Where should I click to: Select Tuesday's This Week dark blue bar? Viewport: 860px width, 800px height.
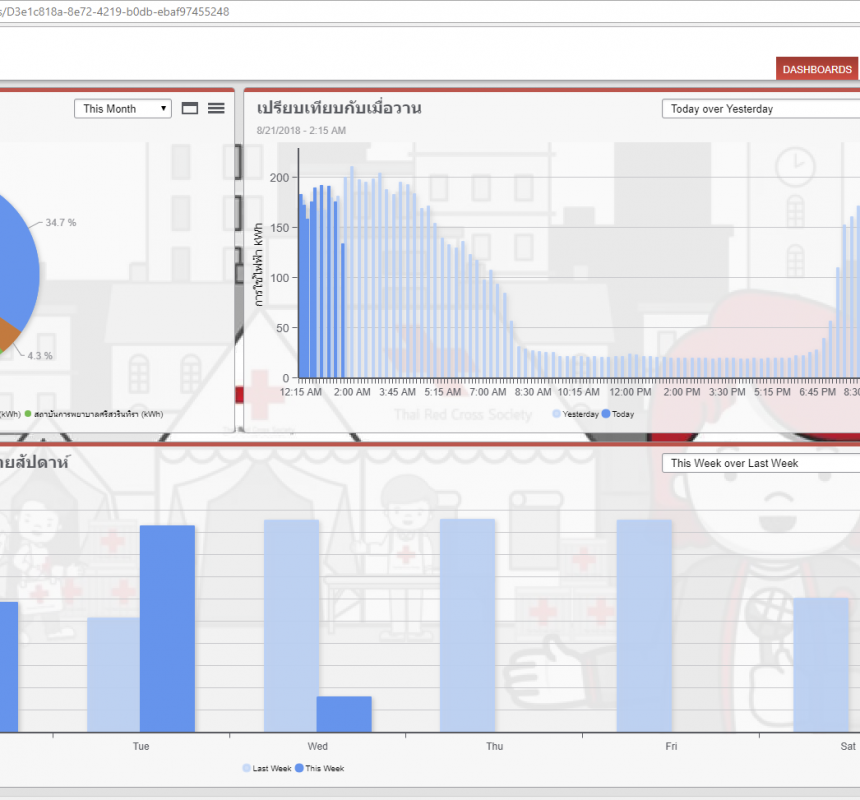[167, 628]
